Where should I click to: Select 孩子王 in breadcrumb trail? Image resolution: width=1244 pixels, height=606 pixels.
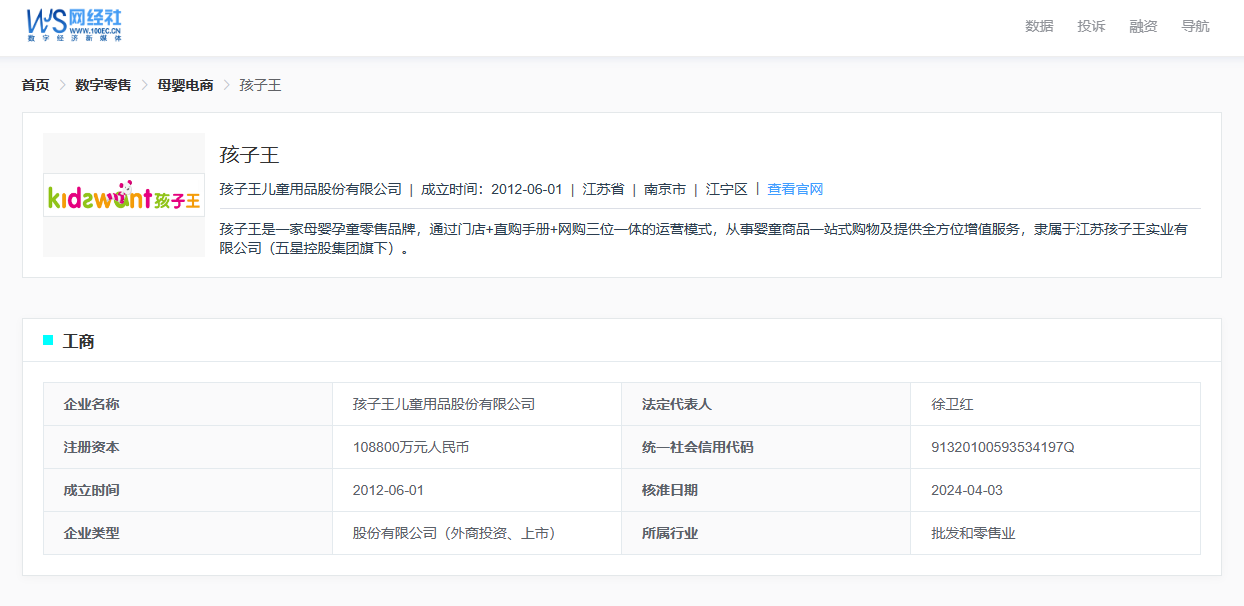(x=260, y=85)
